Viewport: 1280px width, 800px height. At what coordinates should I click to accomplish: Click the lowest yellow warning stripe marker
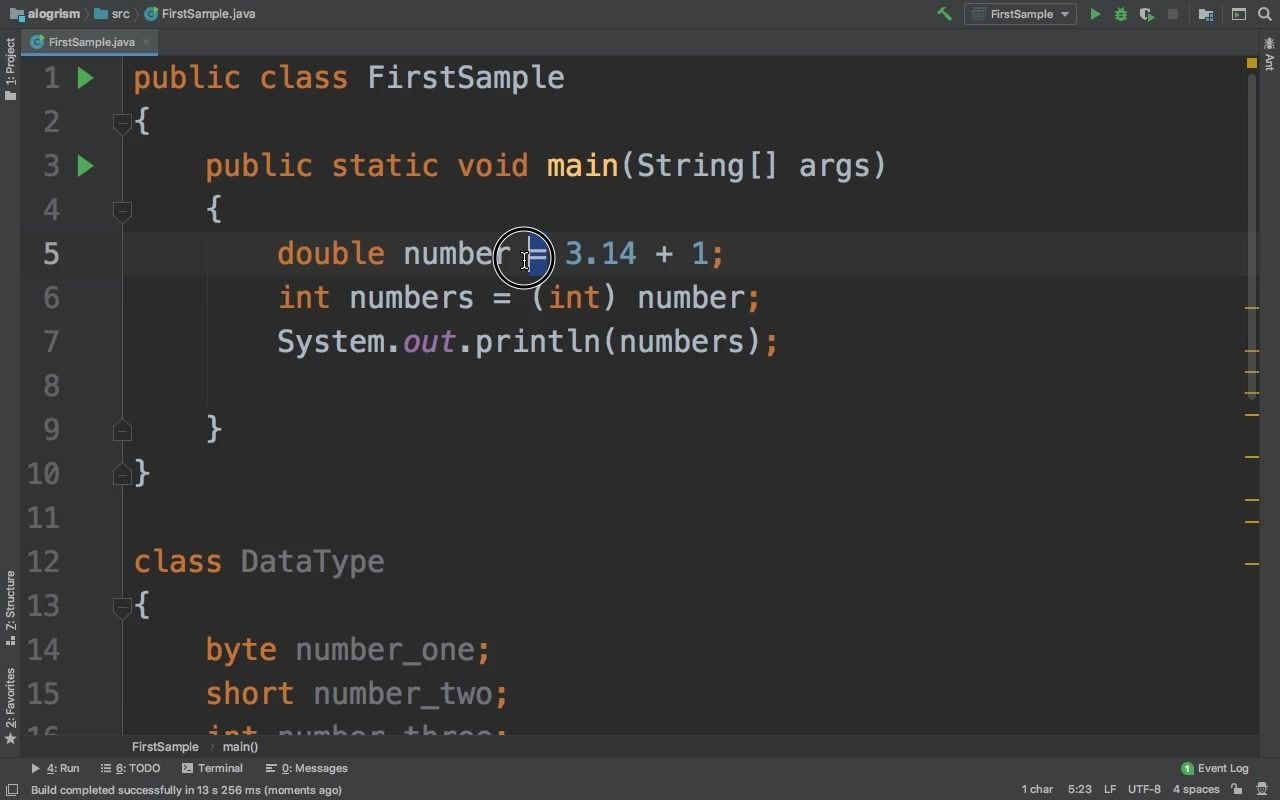1251,564
